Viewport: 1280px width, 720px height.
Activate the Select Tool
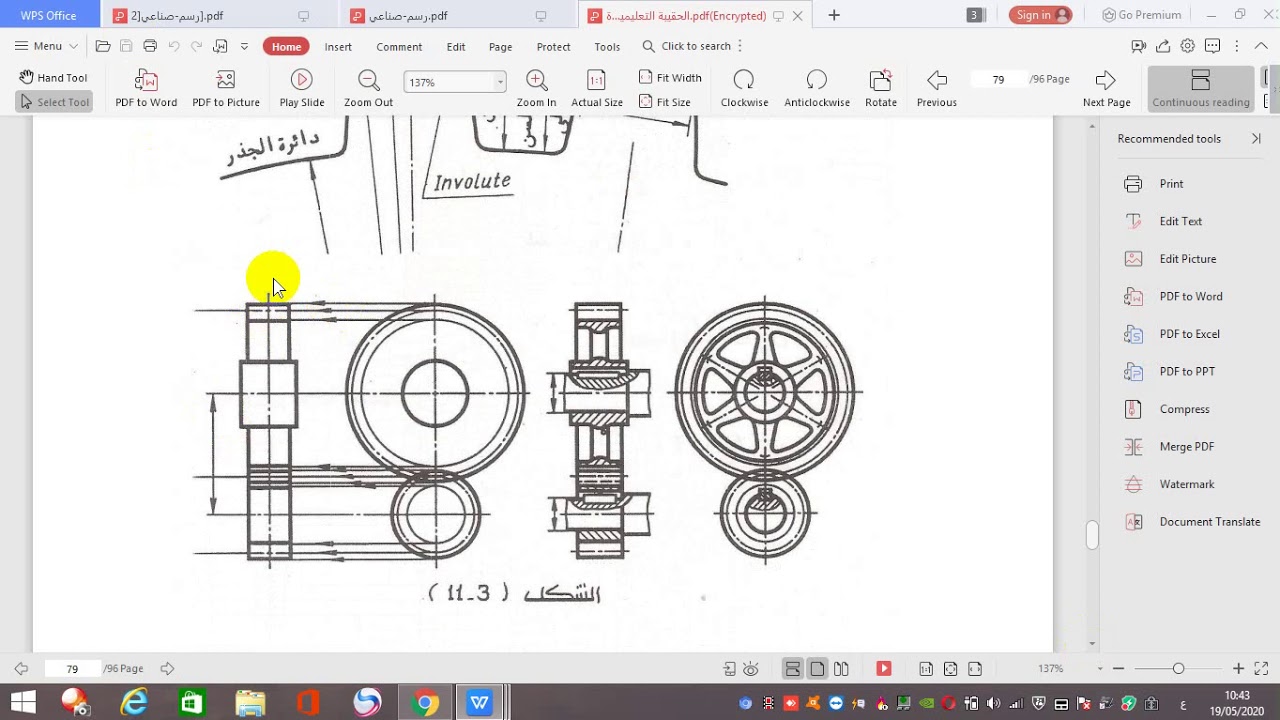pyautogui.click(x=54, y=102)
